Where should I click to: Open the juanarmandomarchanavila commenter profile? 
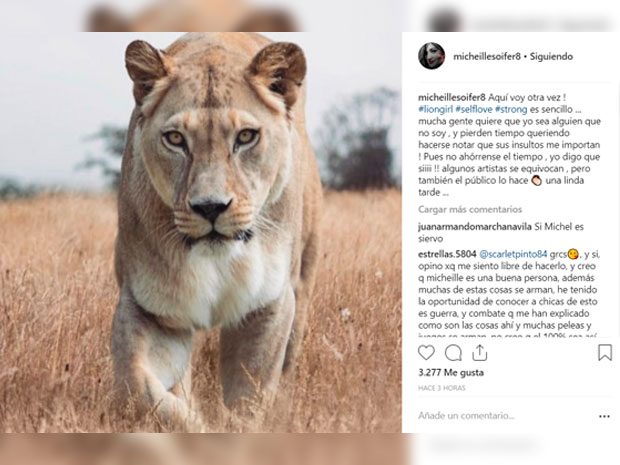click(474, 227)
